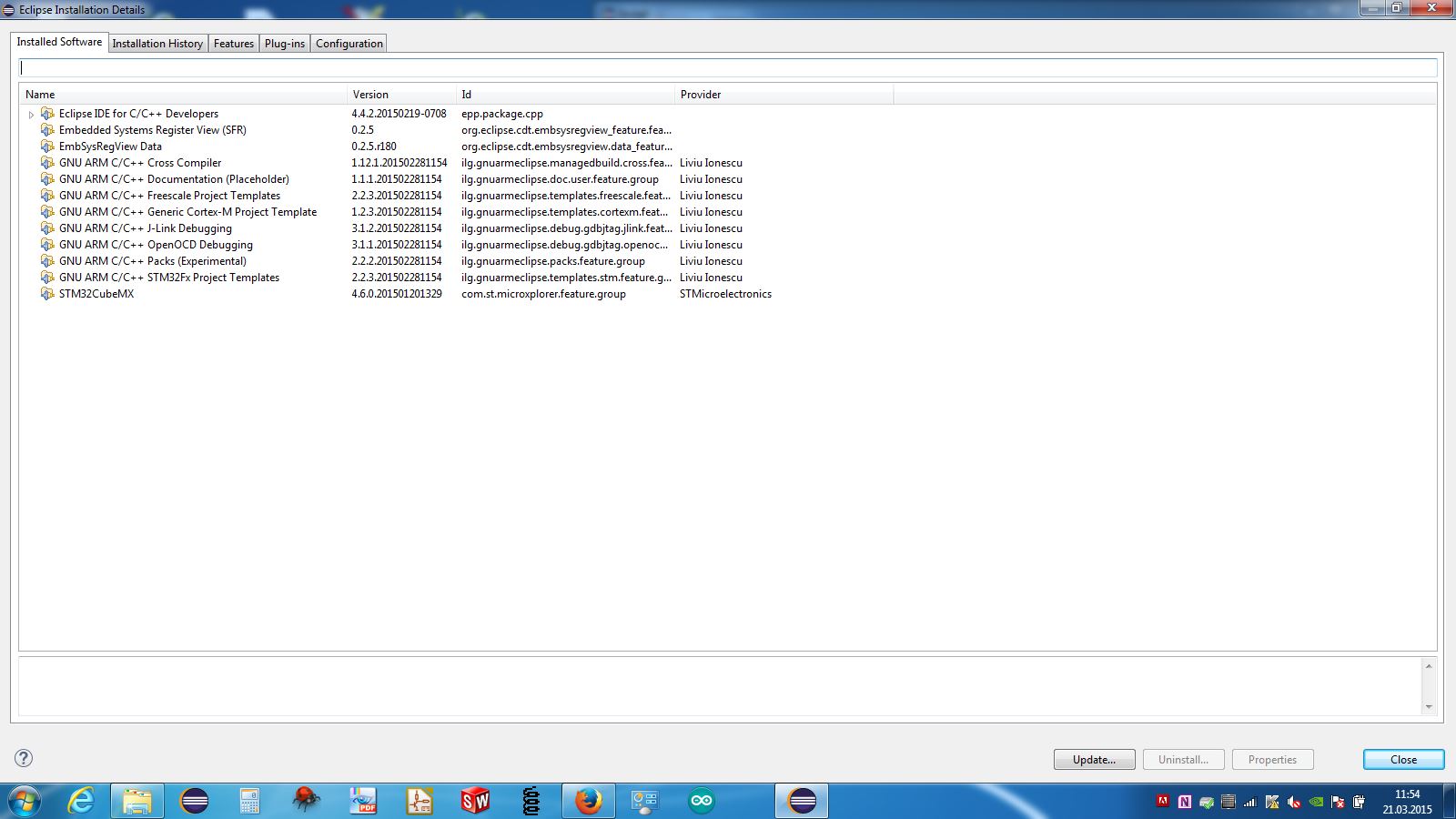The height and width of the screenshot is (819, 1456).
Task: Click version 4.6.0.201501201329
Action: click(397, 294)
